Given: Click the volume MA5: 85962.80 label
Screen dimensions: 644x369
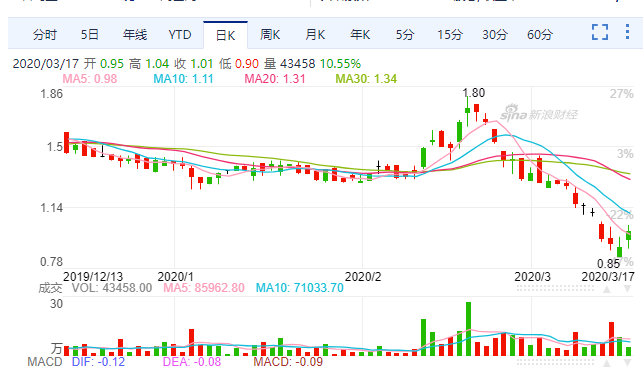Looking at the screenshot, I should point(204,288).
